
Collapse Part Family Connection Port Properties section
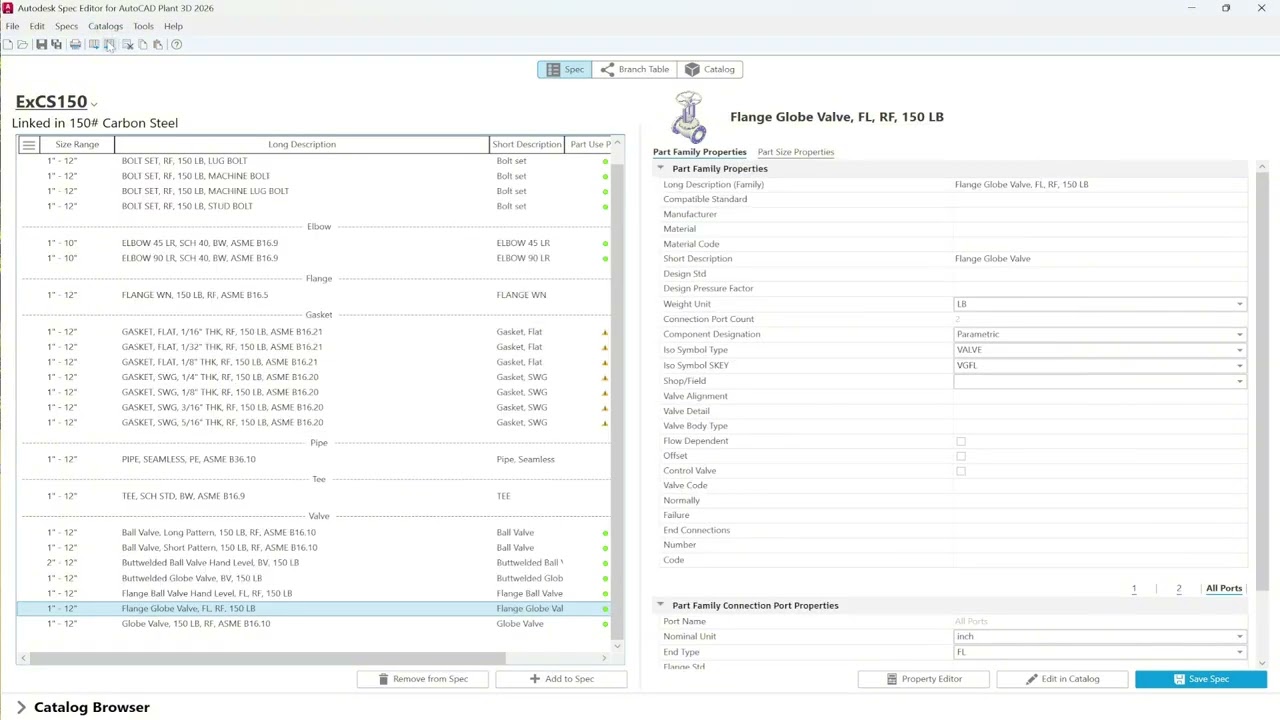660,605
